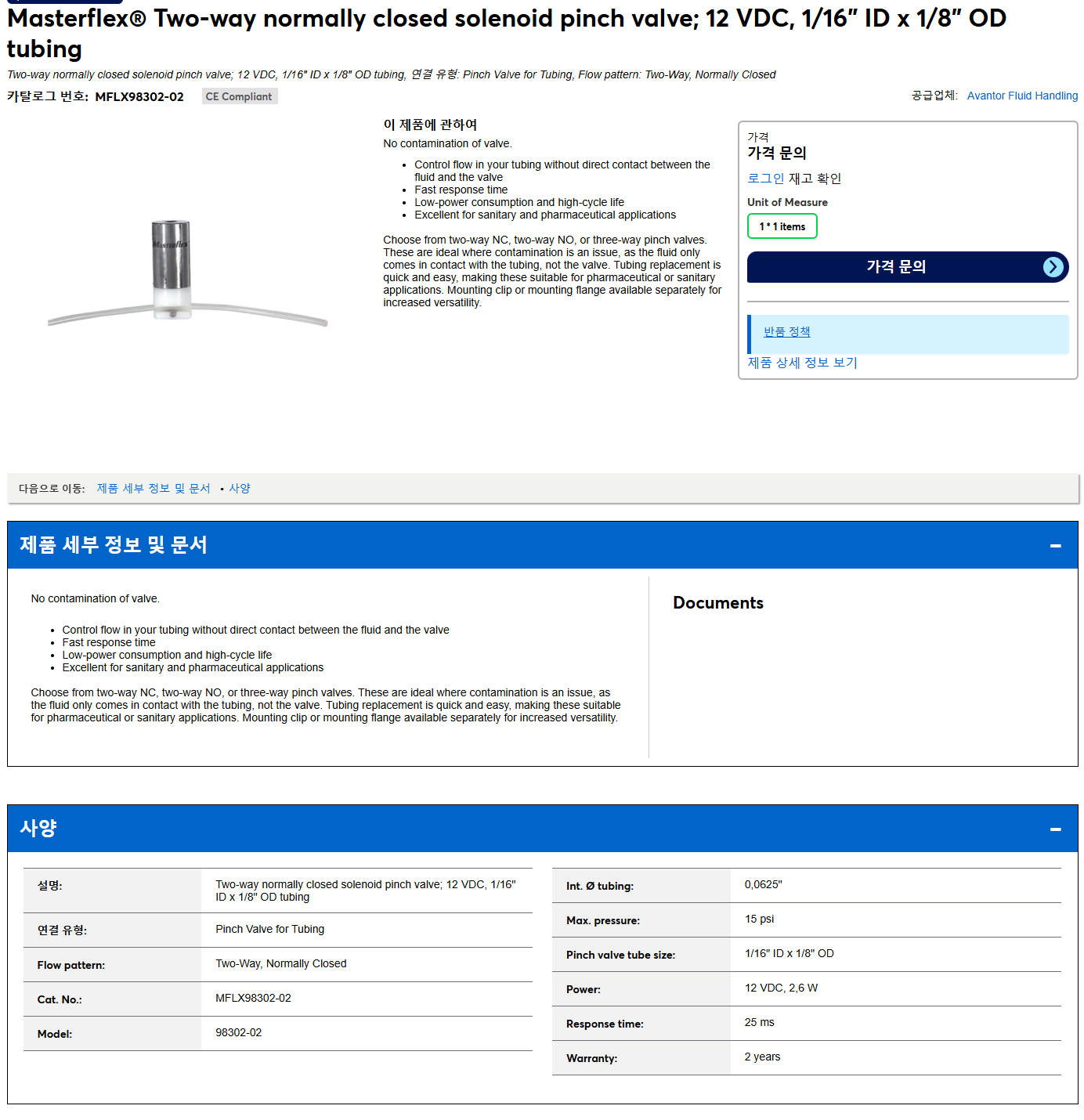
Task: Click the 가격 문의 inquiry button
Action: (x=908, y=267)
